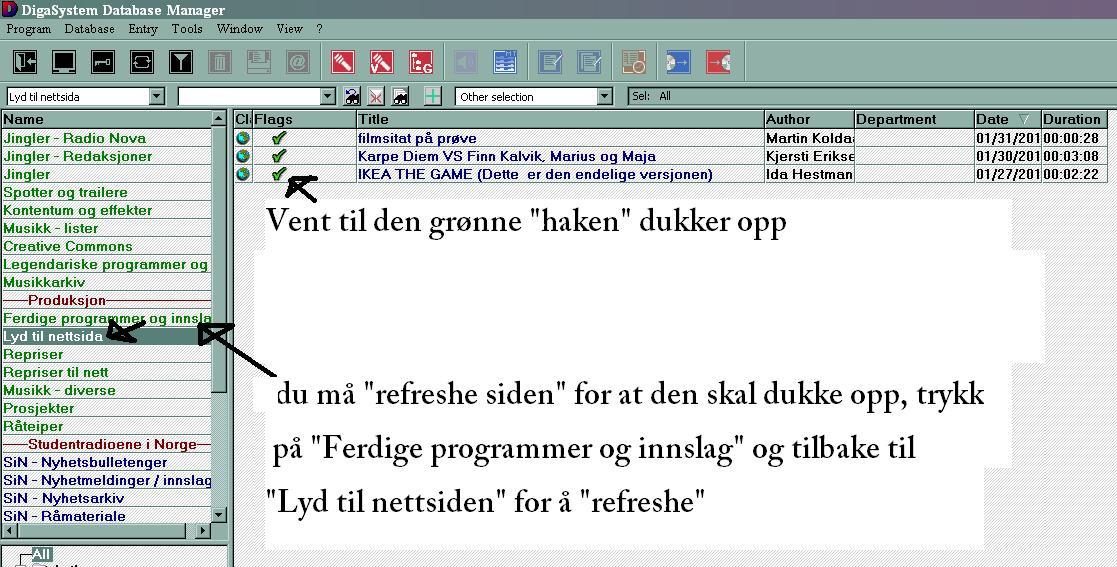Select 'Repriser til nett' in the list
Viewport: 1117px width, 567px height.
click(107, 372)
